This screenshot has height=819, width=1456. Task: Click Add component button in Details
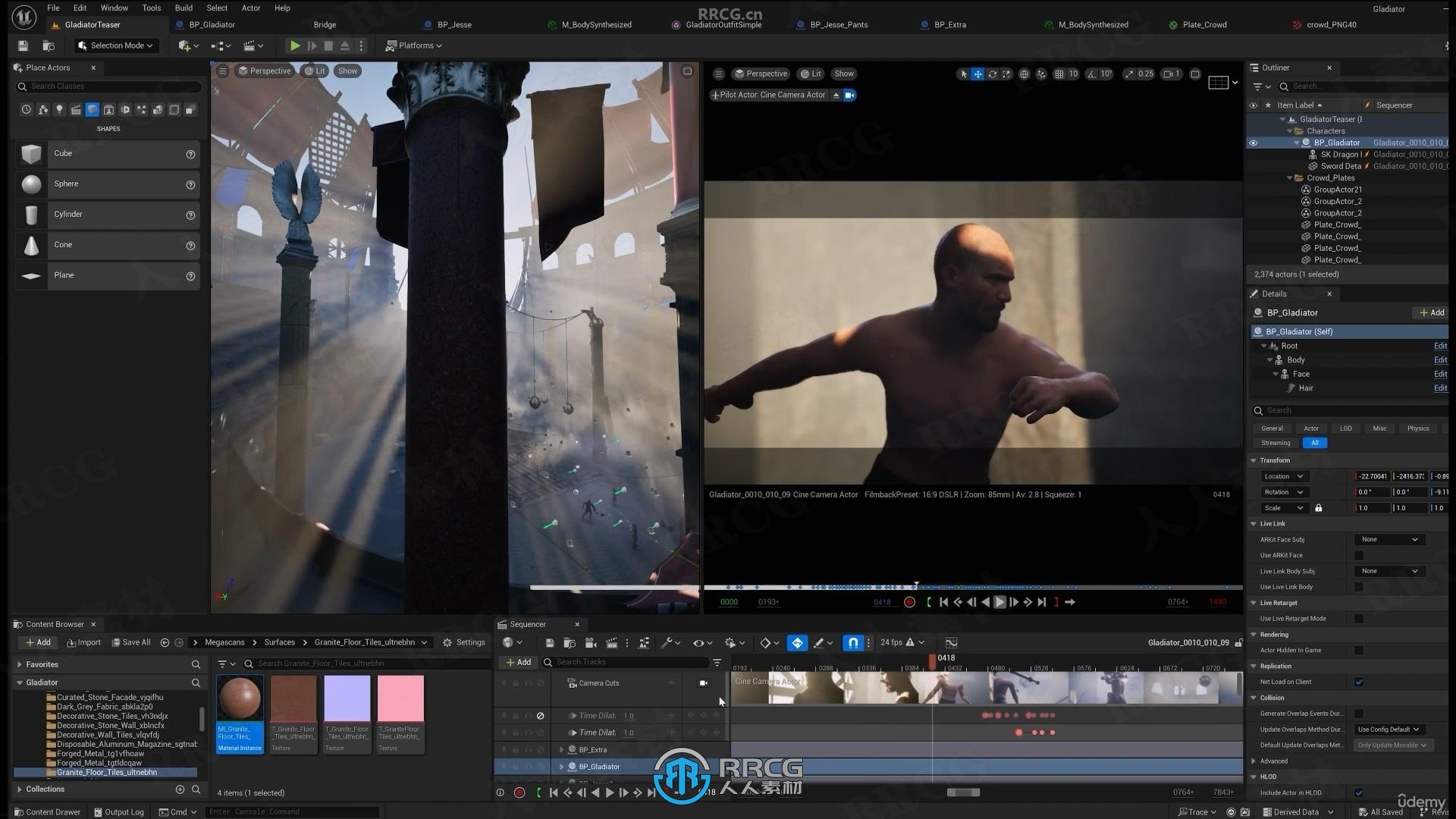click(1432, 312)
